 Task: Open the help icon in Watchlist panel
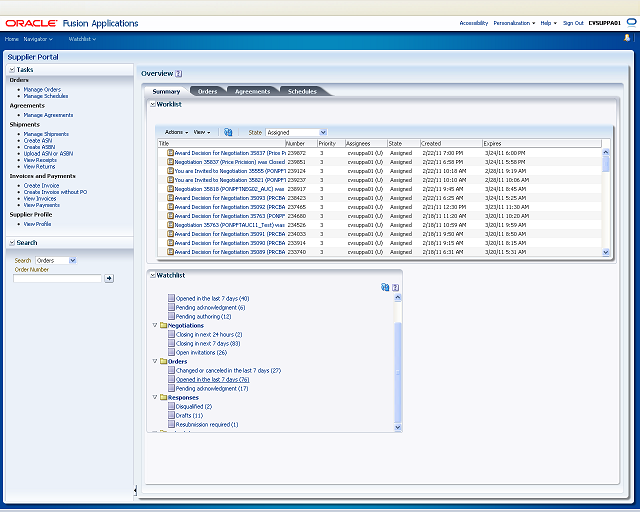[396, 287]
